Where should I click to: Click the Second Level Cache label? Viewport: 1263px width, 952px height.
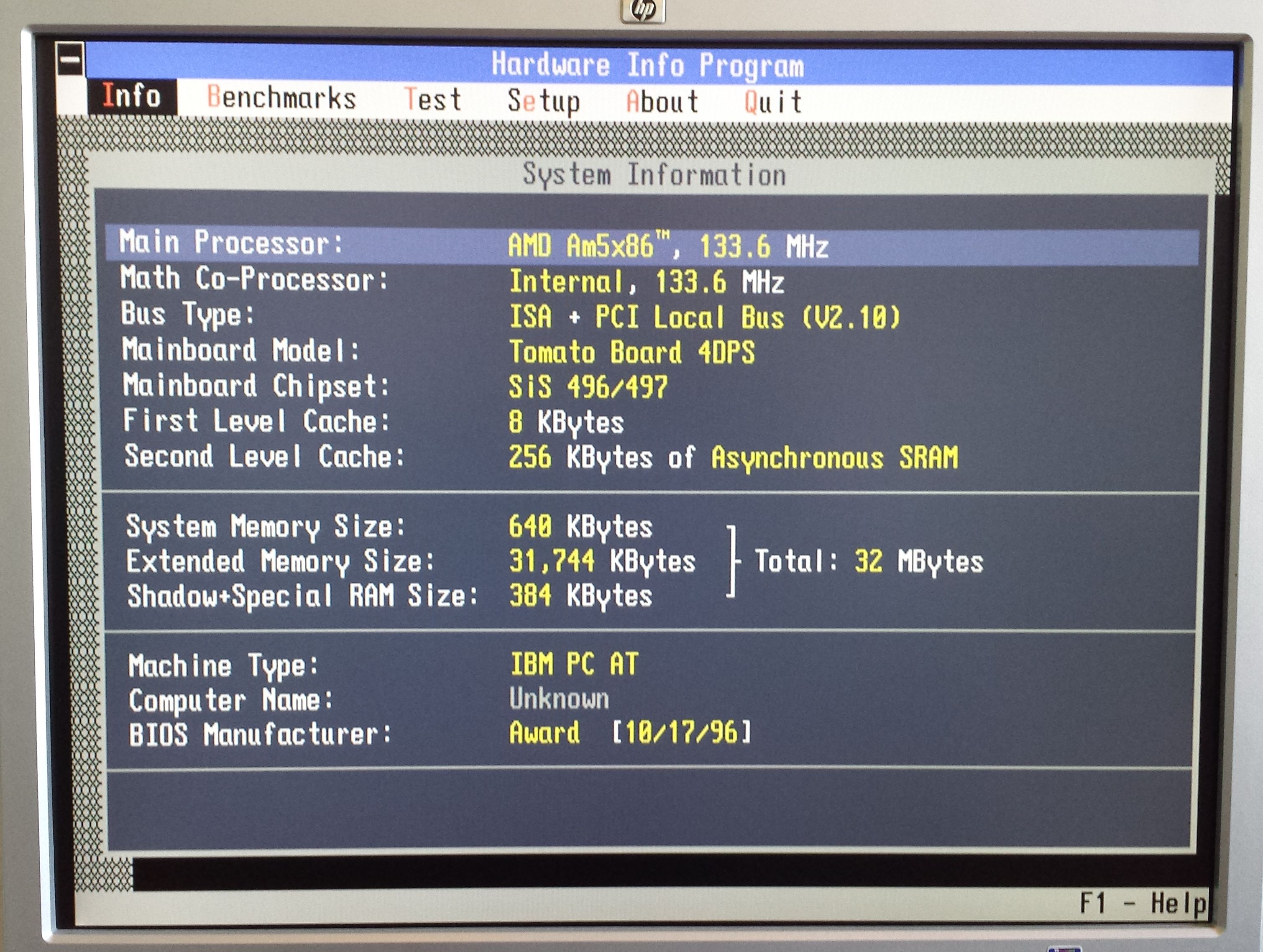[x=264, y=456]
